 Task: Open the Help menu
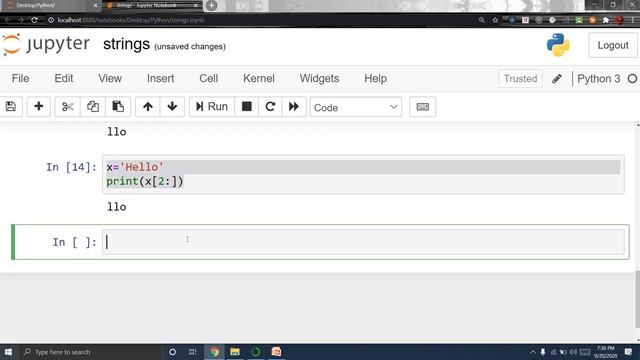tap(376, 78)
